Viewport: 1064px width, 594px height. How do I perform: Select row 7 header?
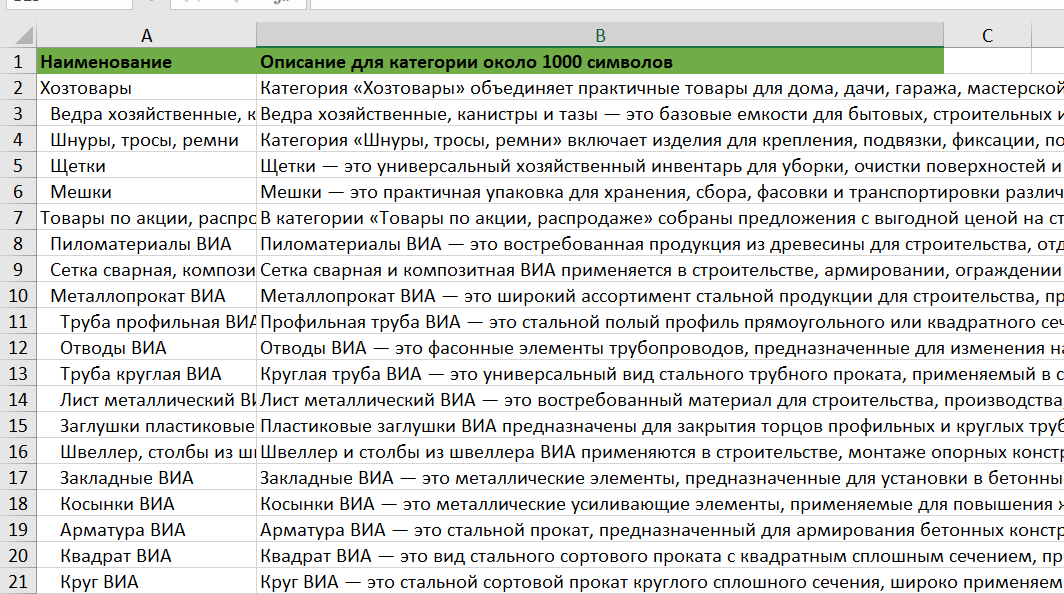(18, 218)
